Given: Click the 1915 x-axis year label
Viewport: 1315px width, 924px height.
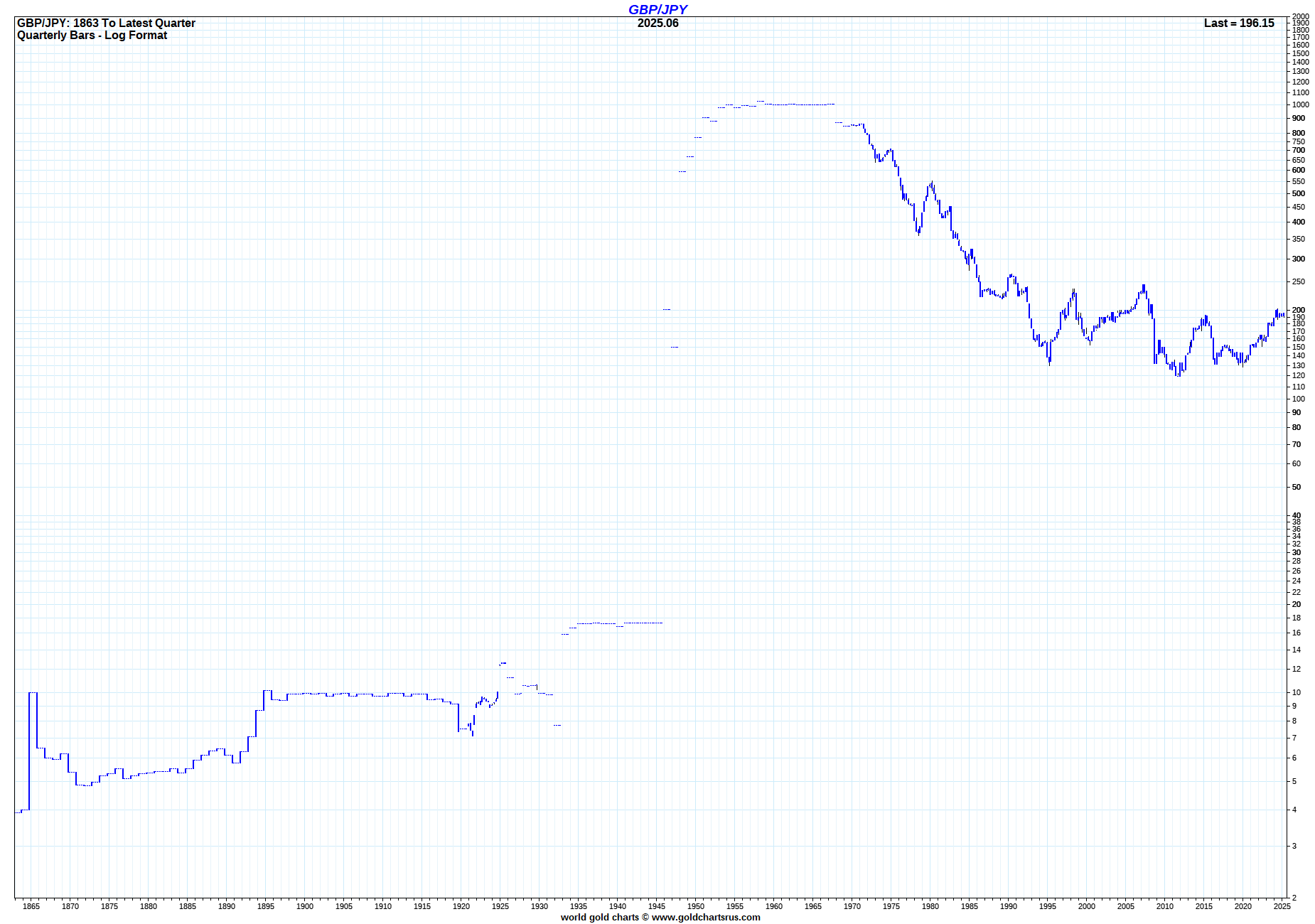Looking at the screenshot, I should click(x=422, y=906).
